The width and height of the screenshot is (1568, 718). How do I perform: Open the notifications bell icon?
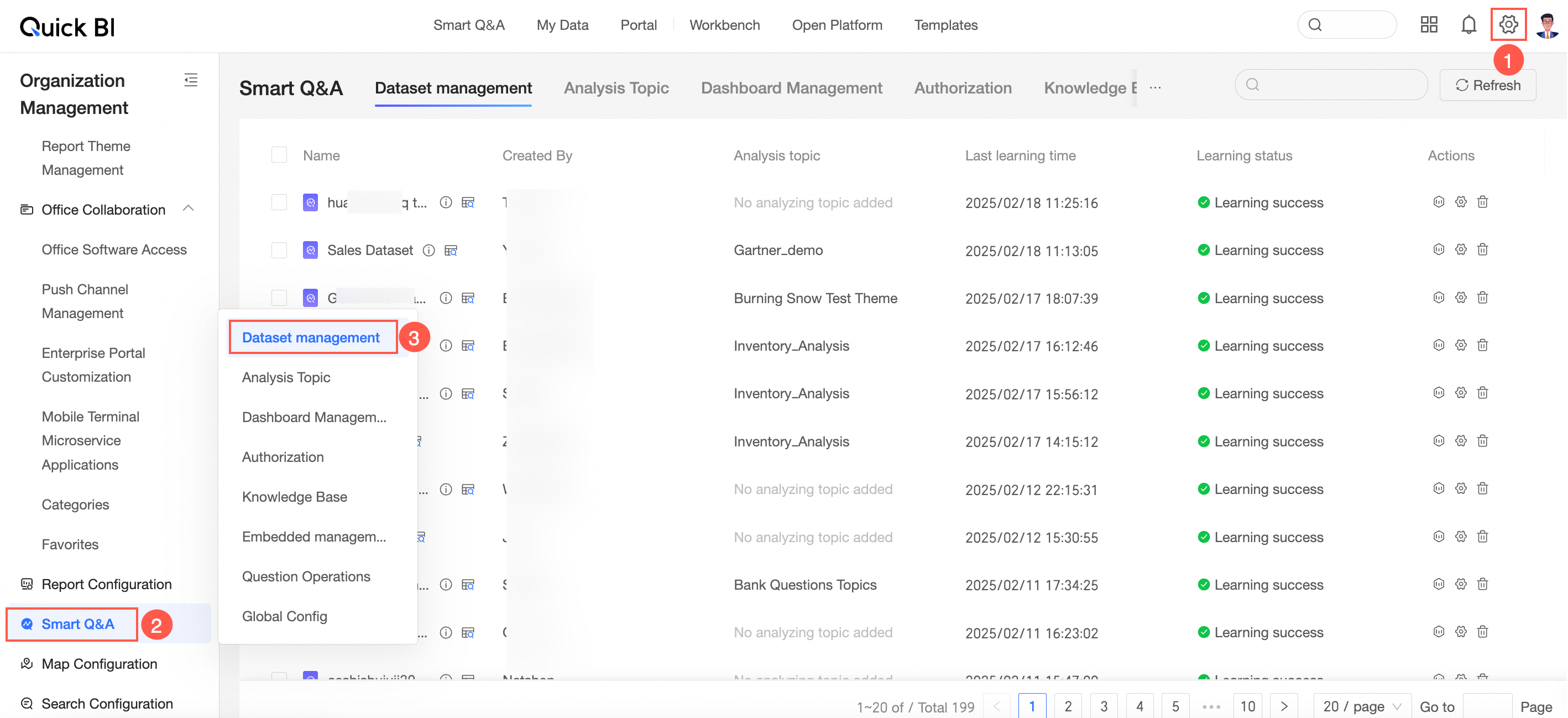[1469, 24]
